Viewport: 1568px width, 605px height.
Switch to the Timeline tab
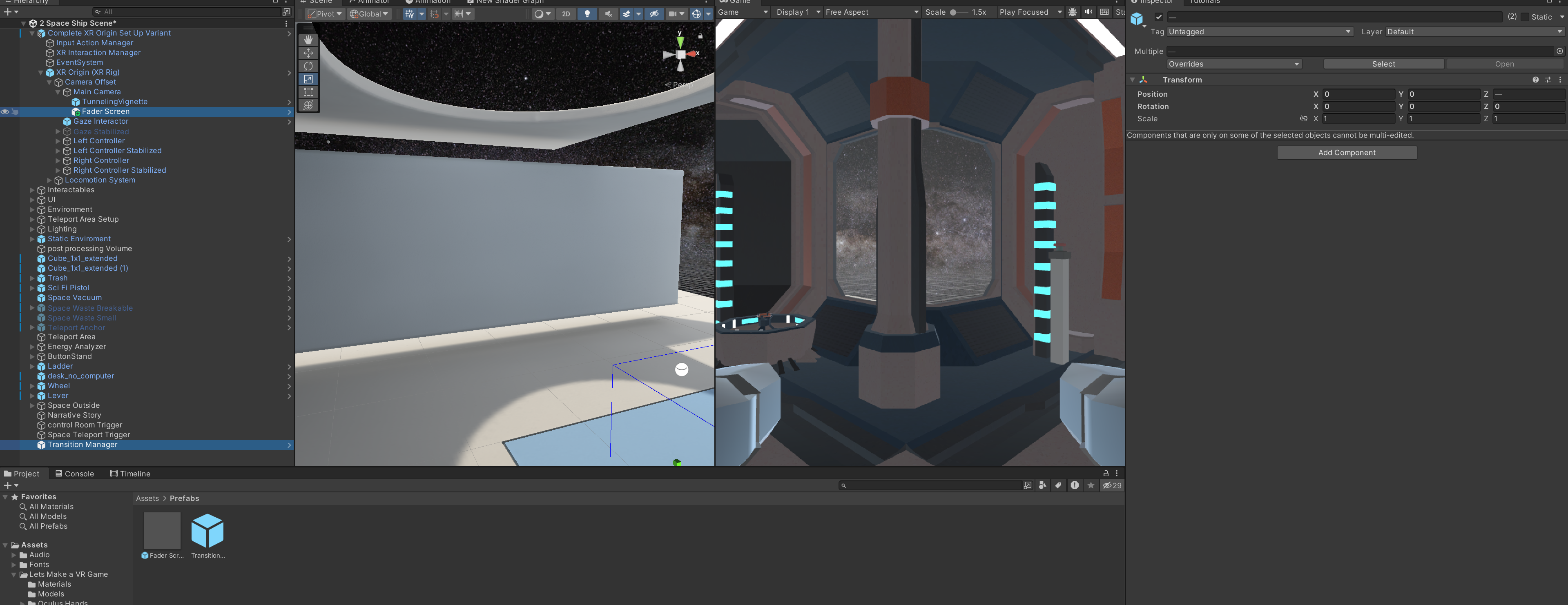pyautogui.click(x=129, y=474)
